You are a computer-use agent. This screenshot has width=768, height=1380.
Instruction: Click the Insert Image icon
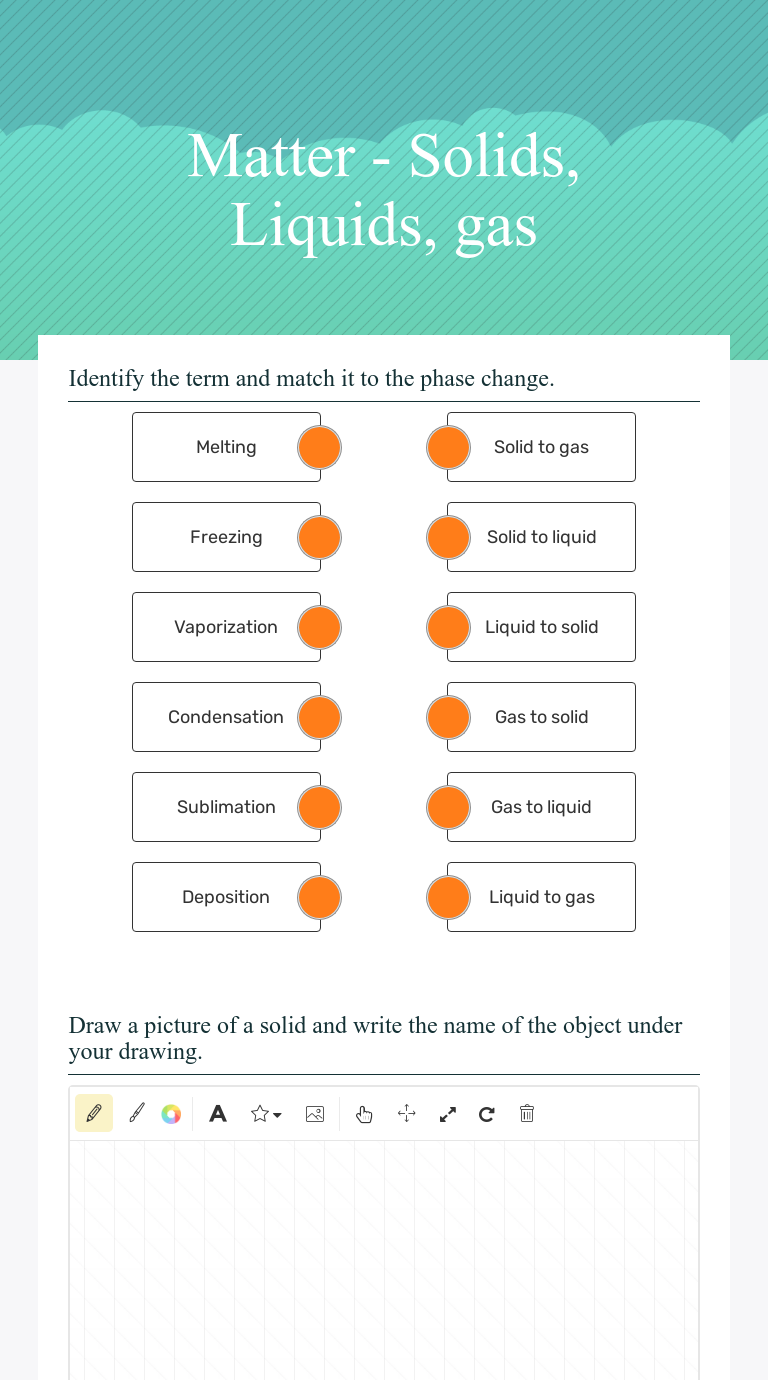(315, 1113)
